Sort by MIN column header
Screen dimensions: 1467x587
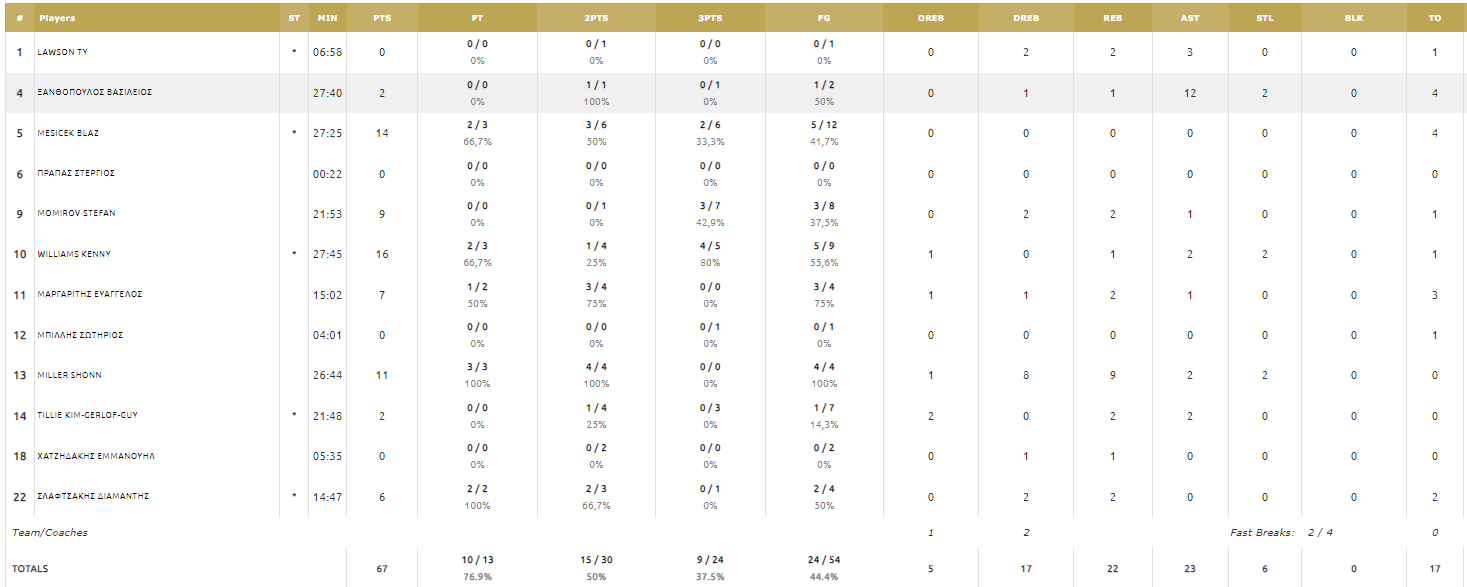click(x=327, y=18)
